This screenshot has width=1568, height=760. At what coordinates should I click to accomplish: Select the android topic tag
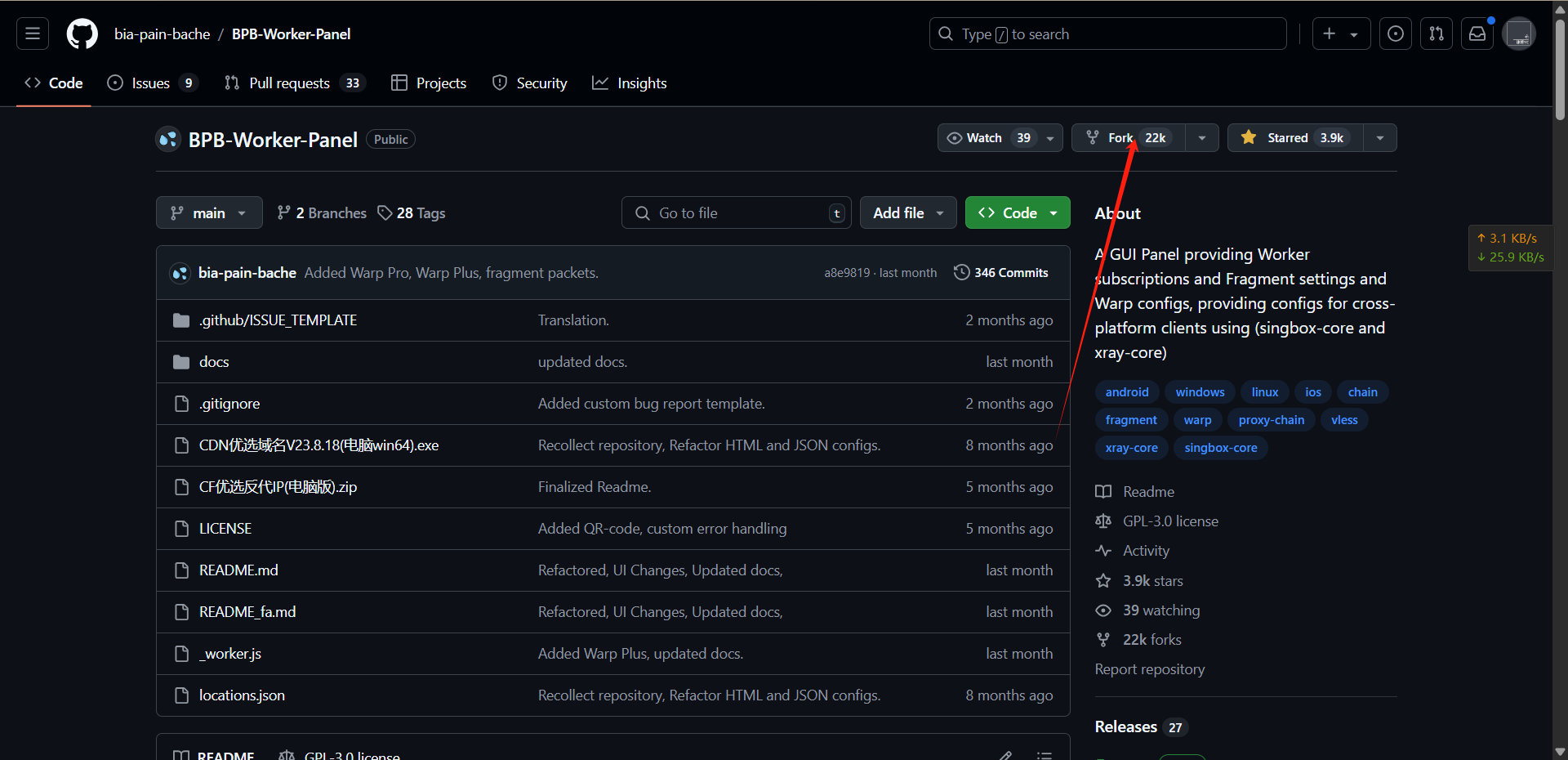[x=1127, y=392]
